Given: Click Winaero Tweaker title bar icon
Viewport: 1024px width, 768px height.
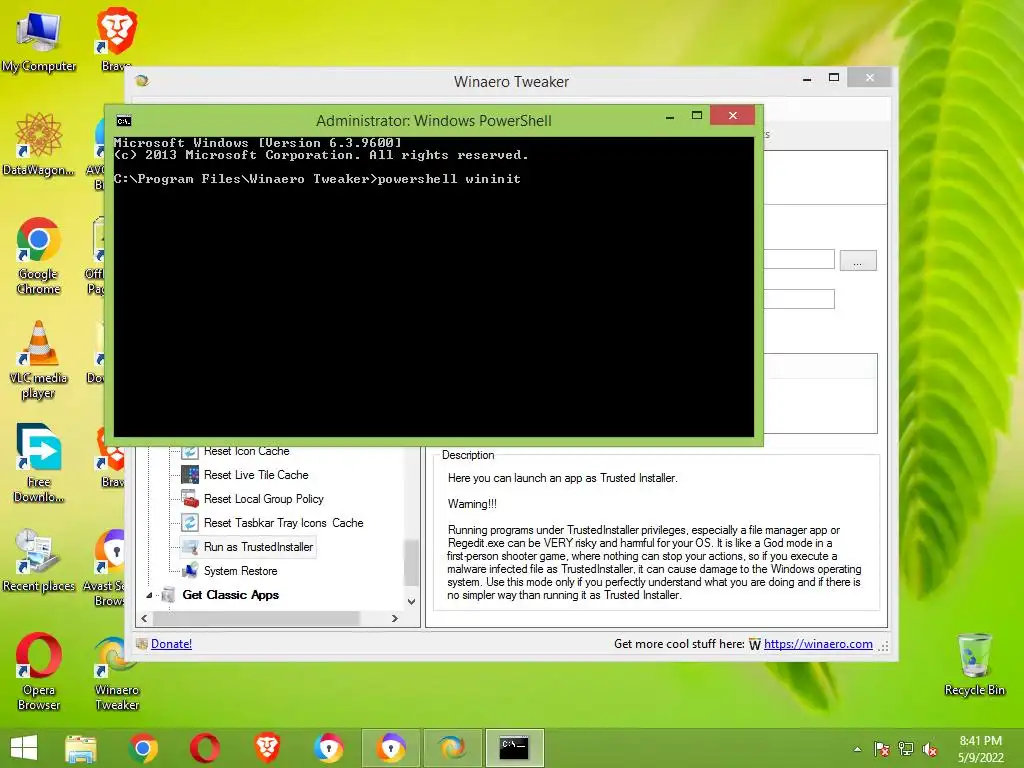Looking at the screenshot, I should [x=142, y=81].
